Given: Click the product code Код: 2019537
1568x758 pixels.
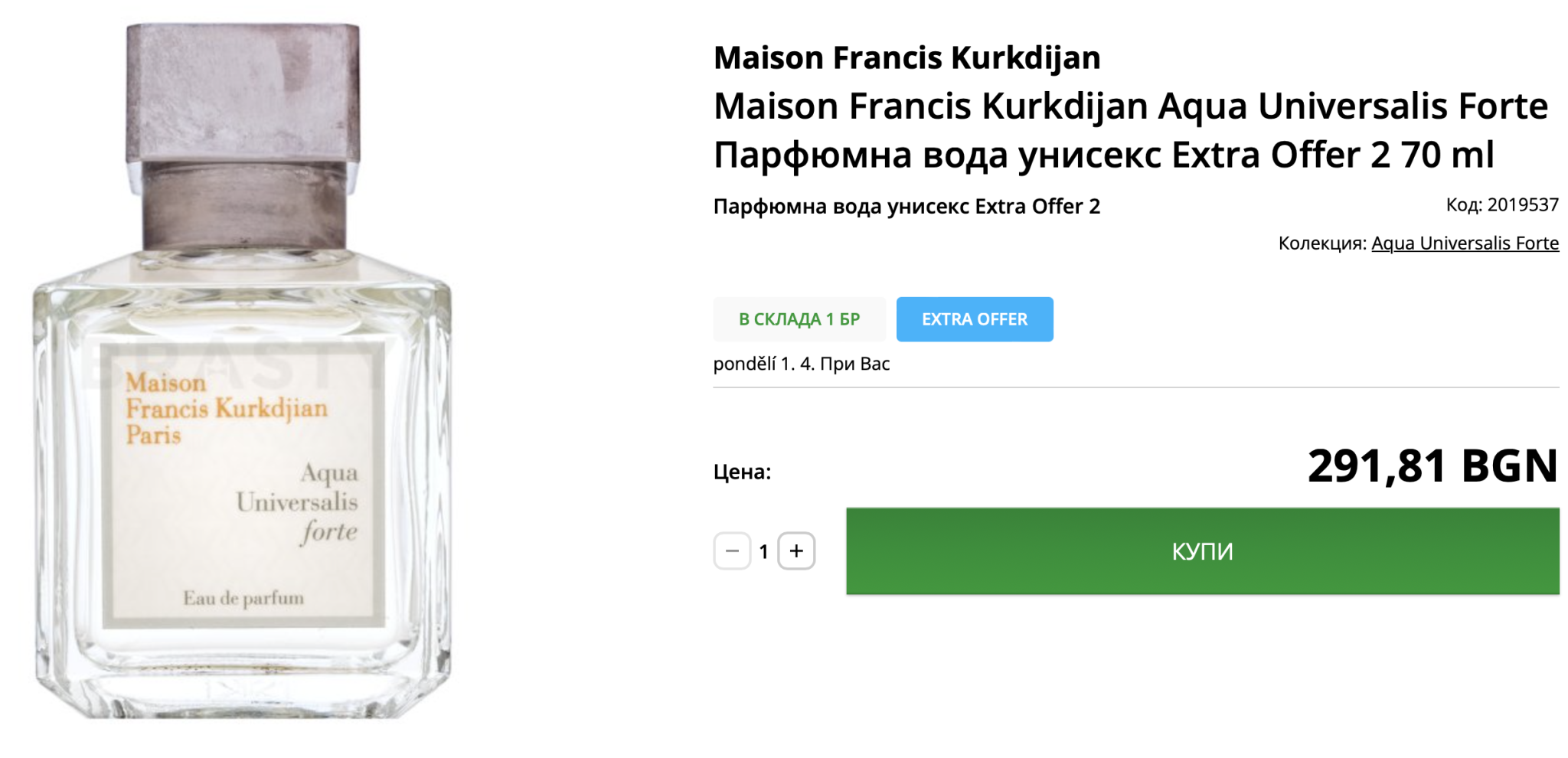Looking at the screenshot, I should click(1501, 205).
